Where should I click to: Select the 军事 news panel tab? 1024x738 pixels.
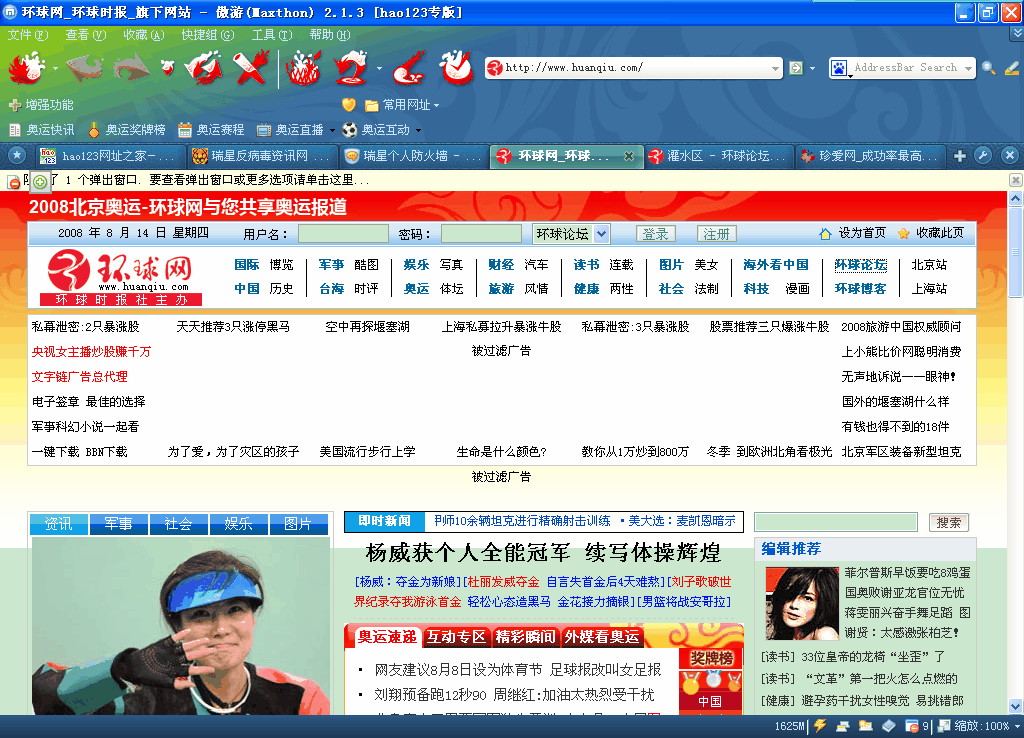click(118, 524)
